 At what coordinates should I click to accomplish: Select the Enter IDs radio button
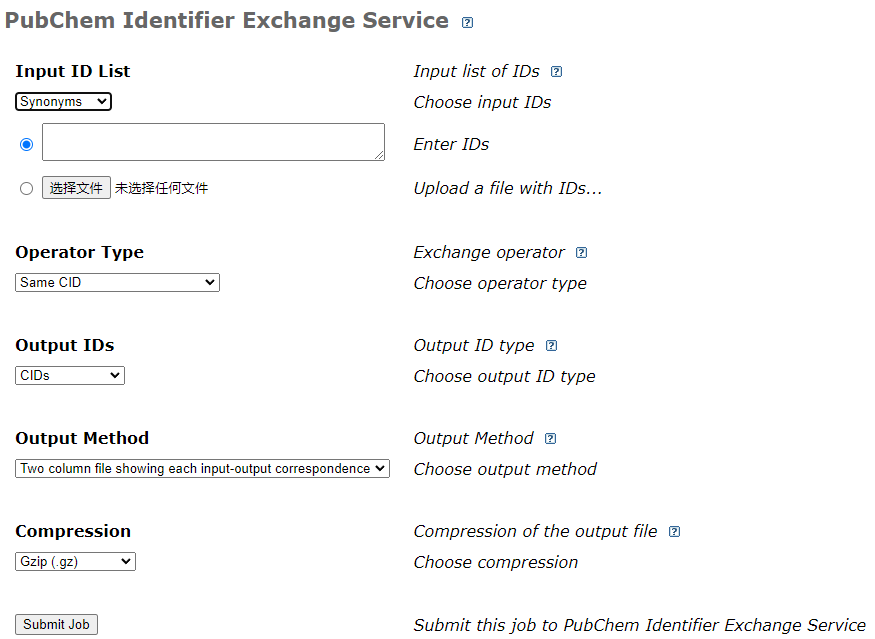tap(27, 144)
